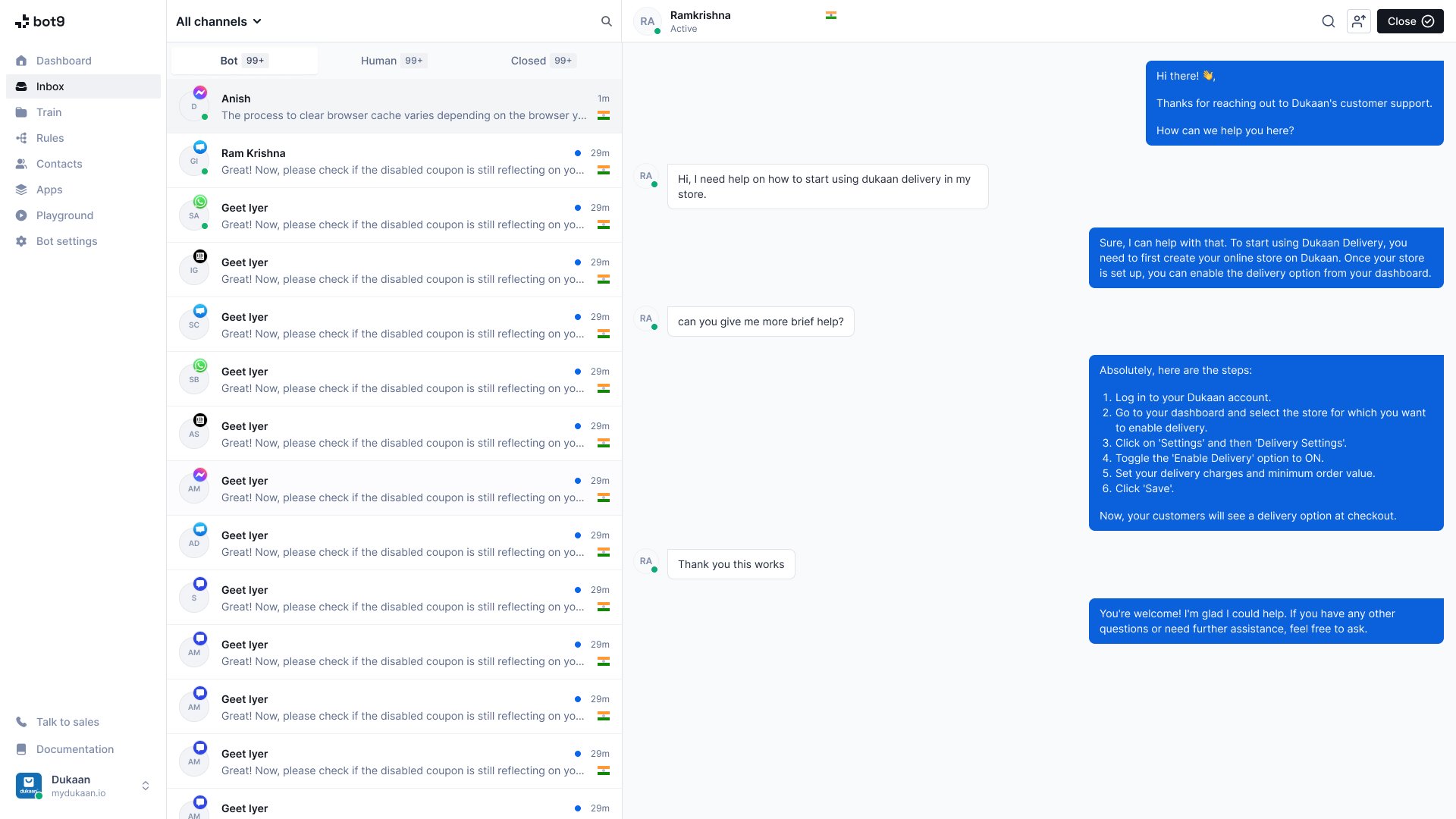Close the Ramkrishna conversation
This screenshot has width=1456, height=819.
(1409, 20)
